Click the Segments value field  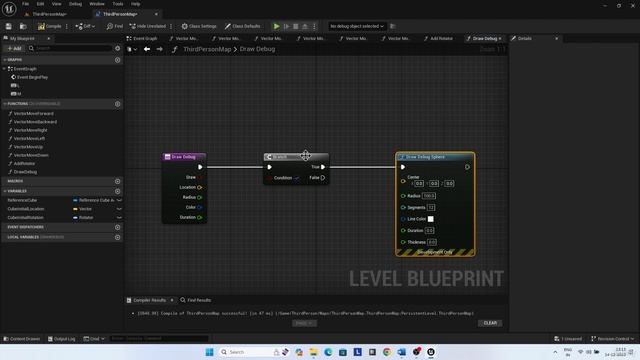point(431,208)
